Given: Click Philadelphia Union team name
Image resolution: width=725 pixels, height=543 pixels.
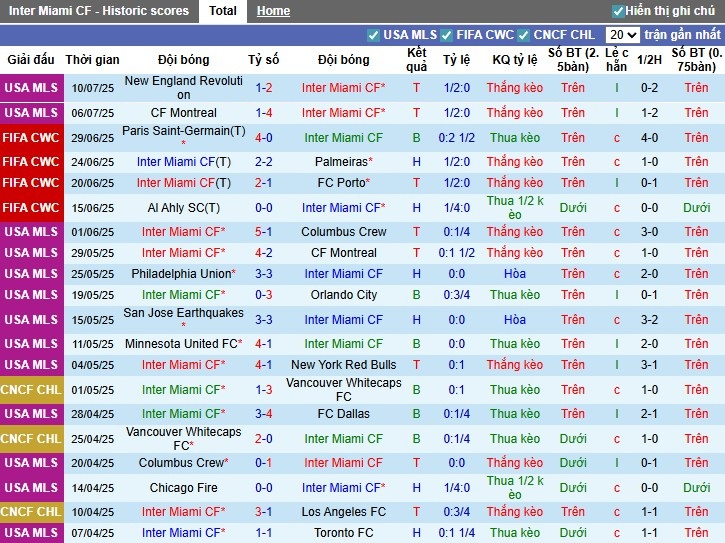Looking at the screenshot, I should pos(181,273).
